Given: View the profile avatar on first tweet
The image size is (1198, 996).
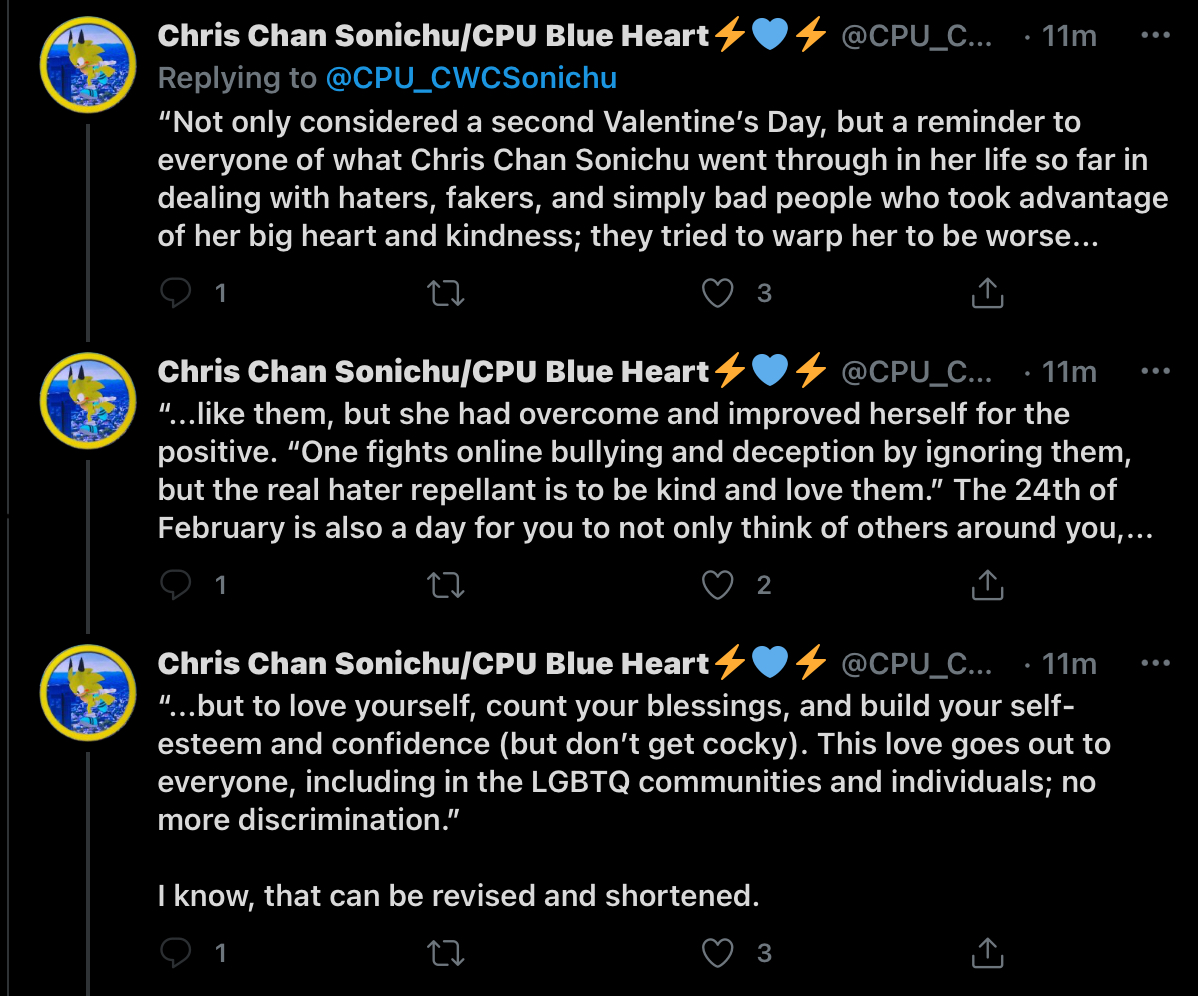Looking at the screenshot, I should coord(88,65).
